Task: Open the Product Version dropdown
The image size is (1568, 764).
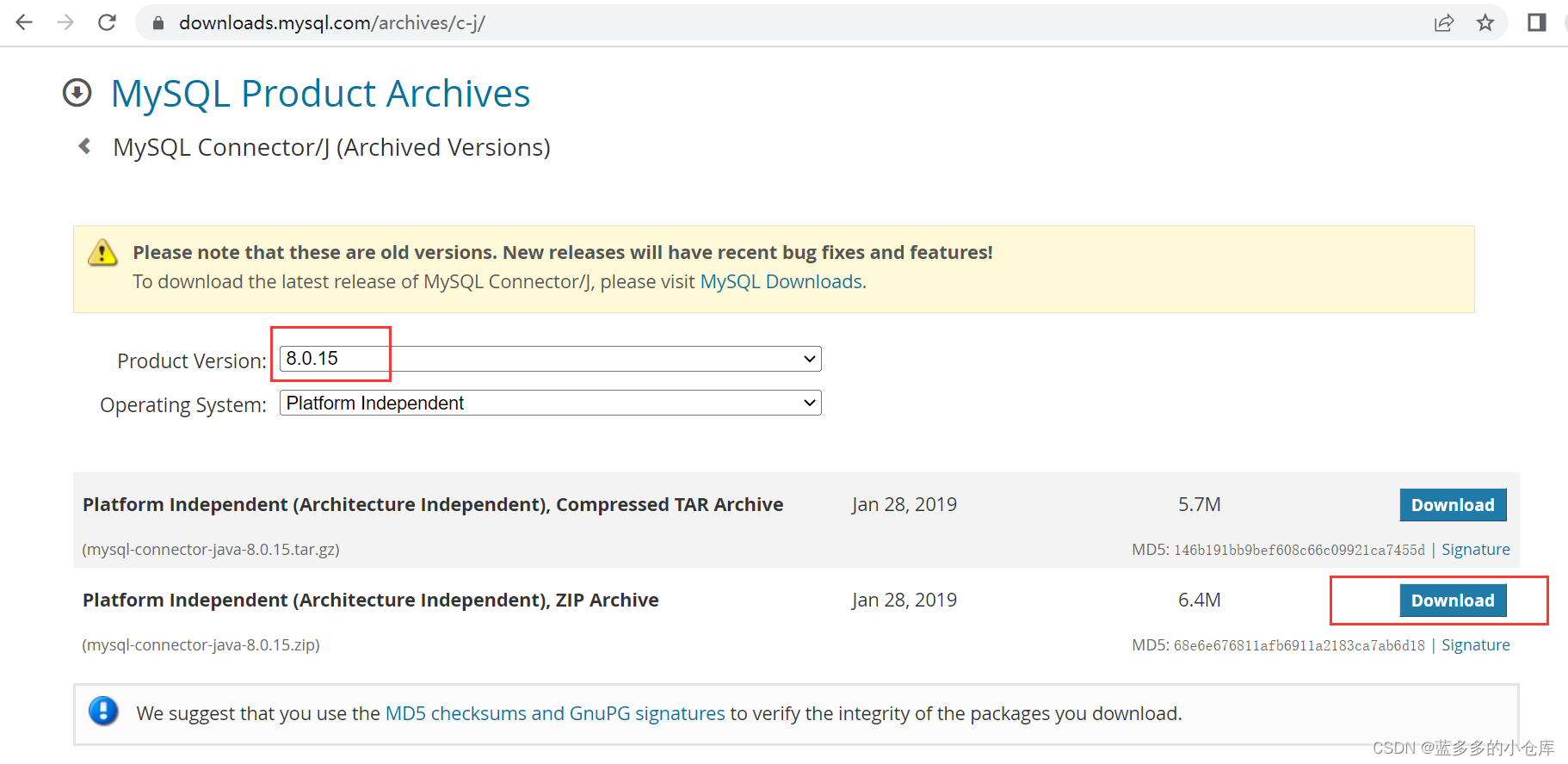Action: point(550,359)
